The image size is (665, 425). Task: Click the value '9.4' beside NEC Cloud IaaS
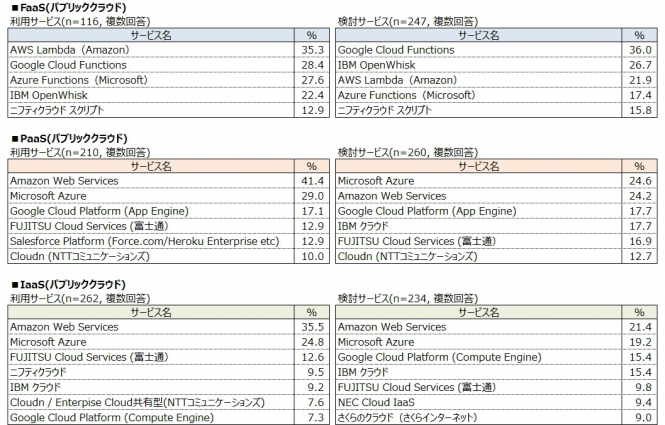tap(643, 403)
